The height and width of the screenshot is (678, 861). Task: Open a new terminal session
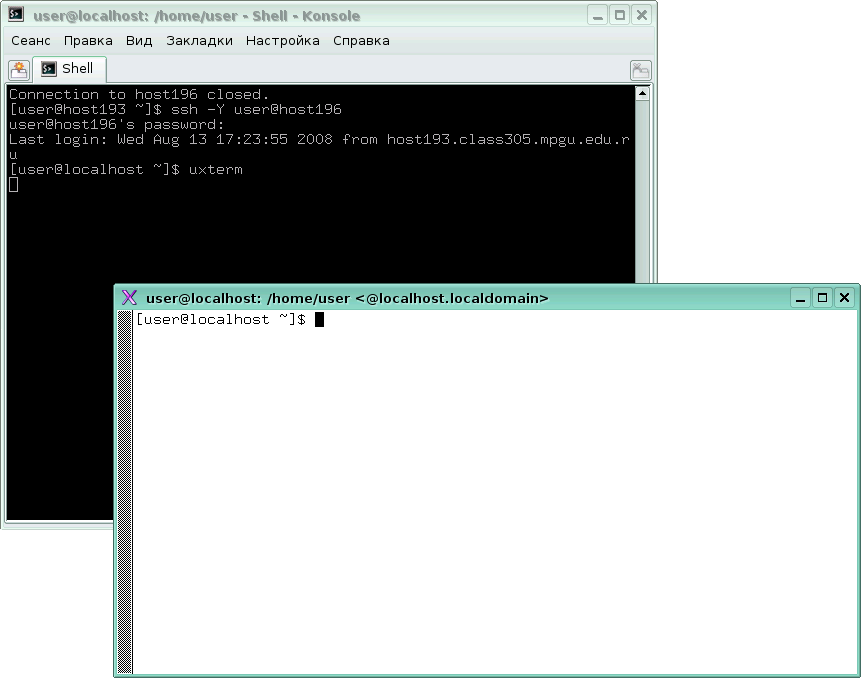pos(17,69)
